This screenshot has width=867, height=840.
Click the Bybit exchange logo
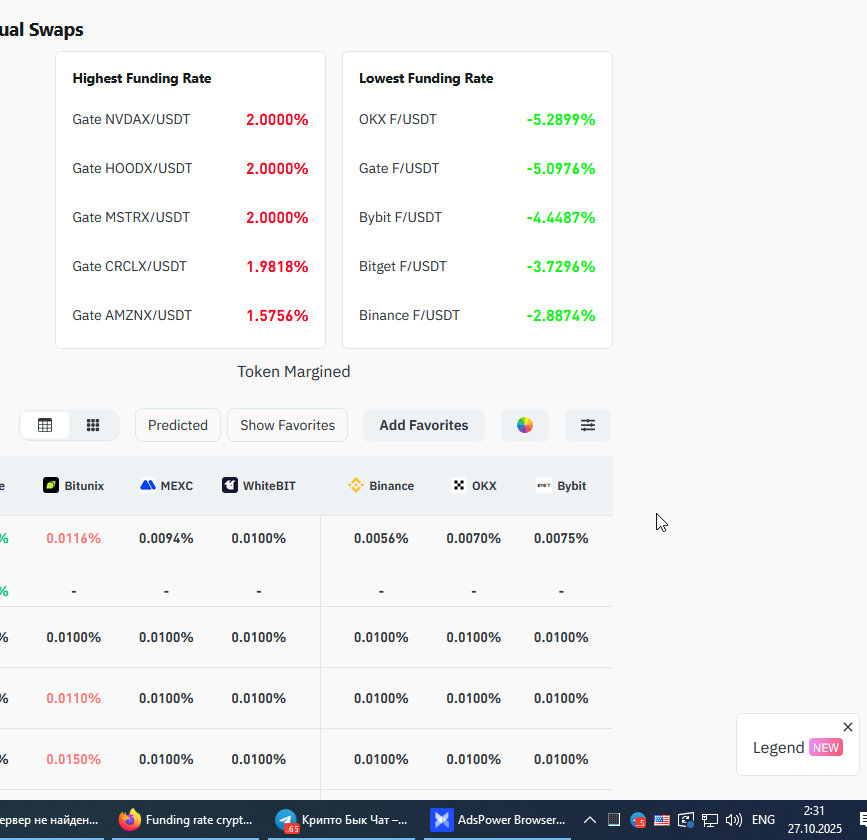(544, 486)
